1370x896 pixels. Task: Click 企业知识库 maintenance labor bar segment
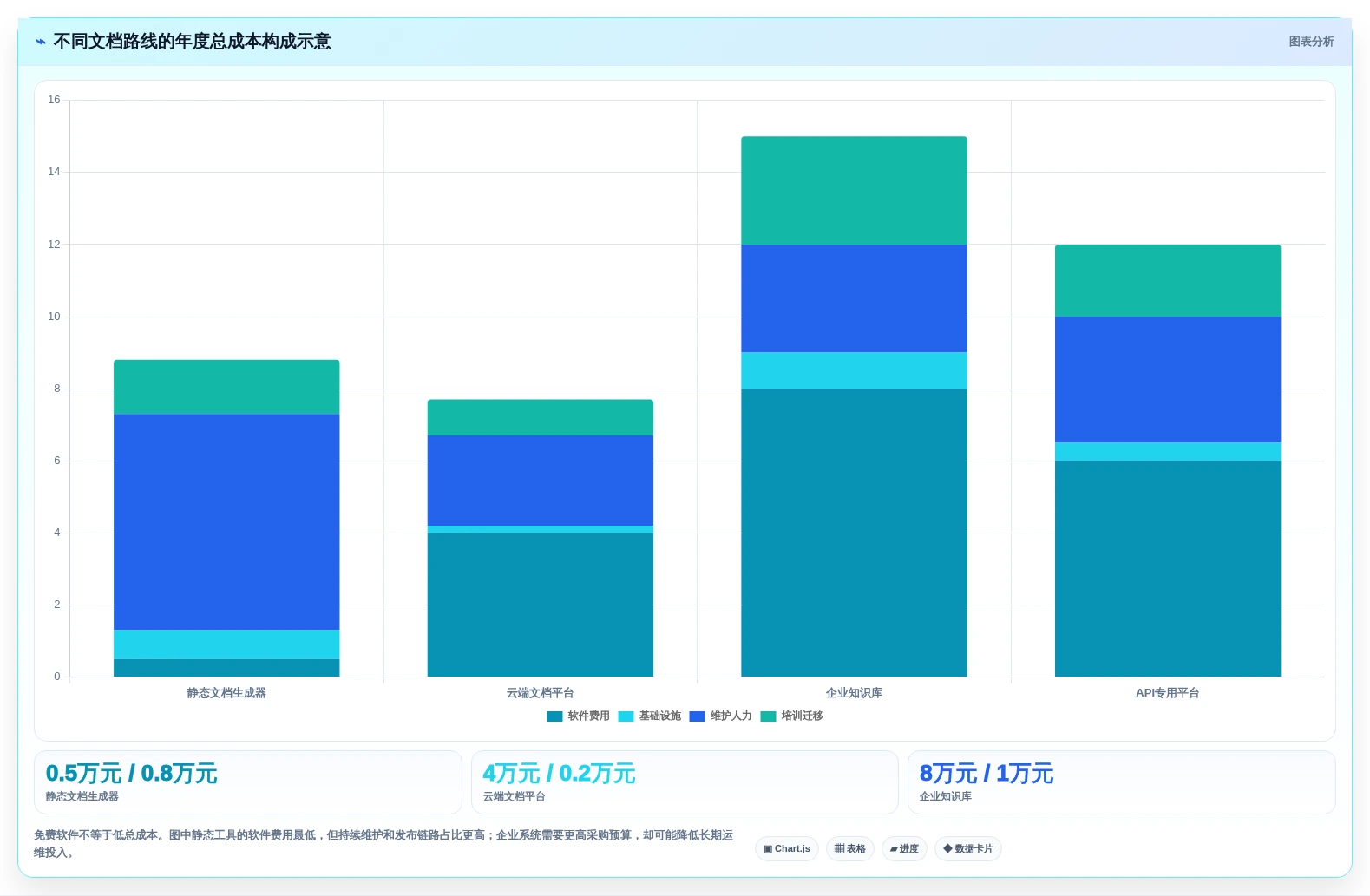tap(854, 298)
